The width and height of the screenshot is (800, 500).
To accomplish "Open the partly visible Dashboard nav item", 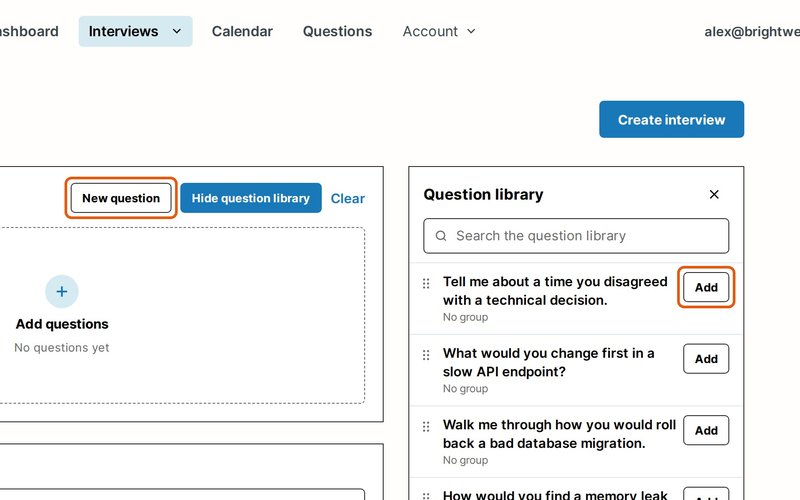I will (x=29, y=31).
